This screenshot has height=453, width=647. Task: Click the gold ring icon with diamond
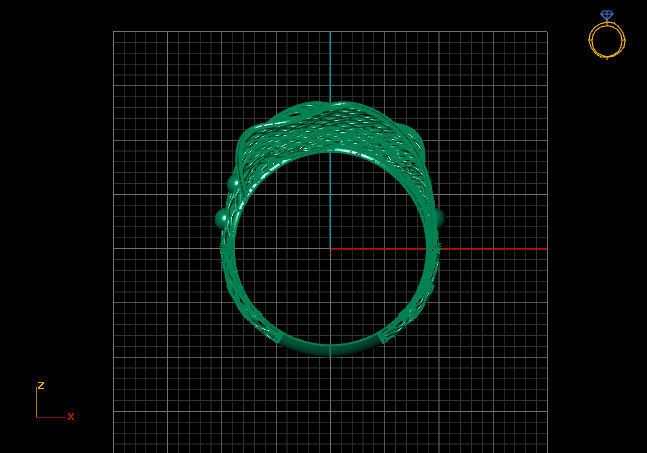point(607,35)
